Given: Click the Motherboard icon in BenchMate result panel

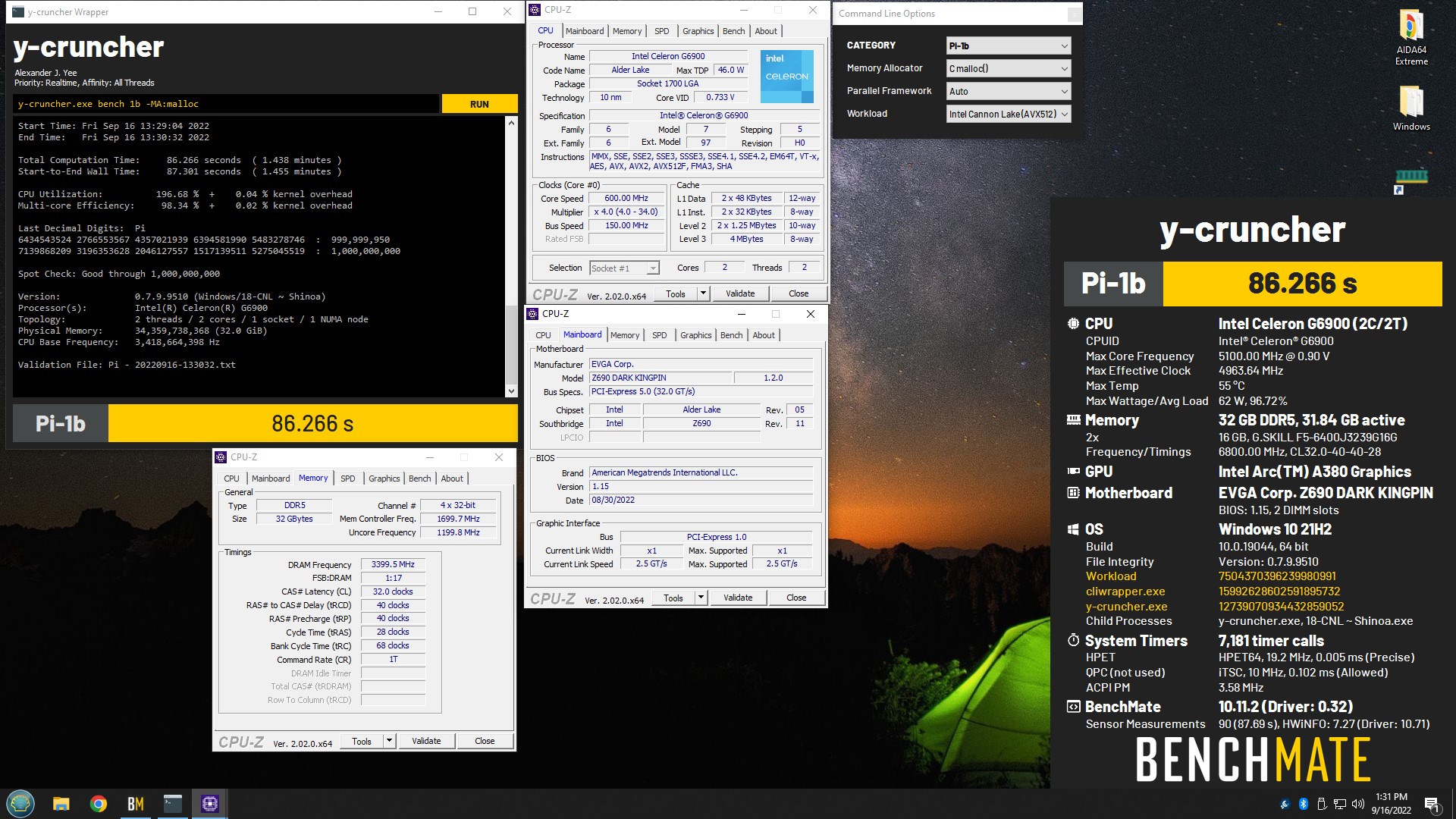Looking at the screenshot, I should (x=1073, y=493).
